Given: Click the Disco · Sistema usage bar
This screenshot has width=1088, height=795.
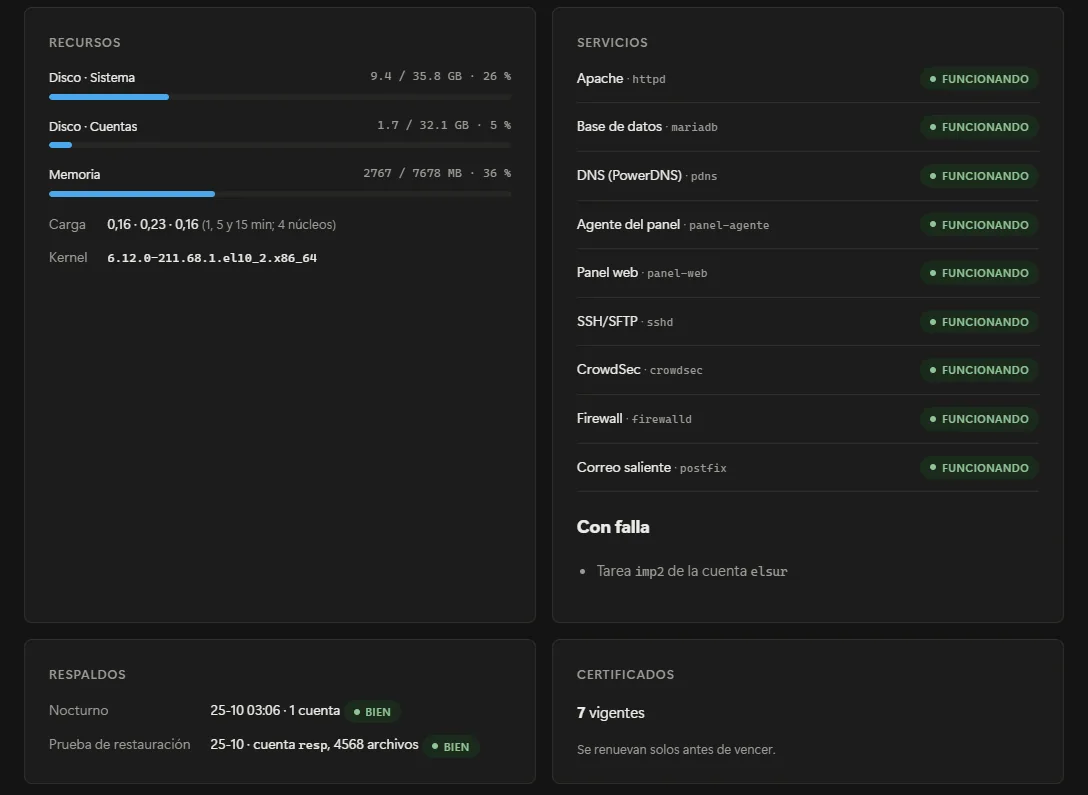Looking at the screenshot, I should click(280, 97).
